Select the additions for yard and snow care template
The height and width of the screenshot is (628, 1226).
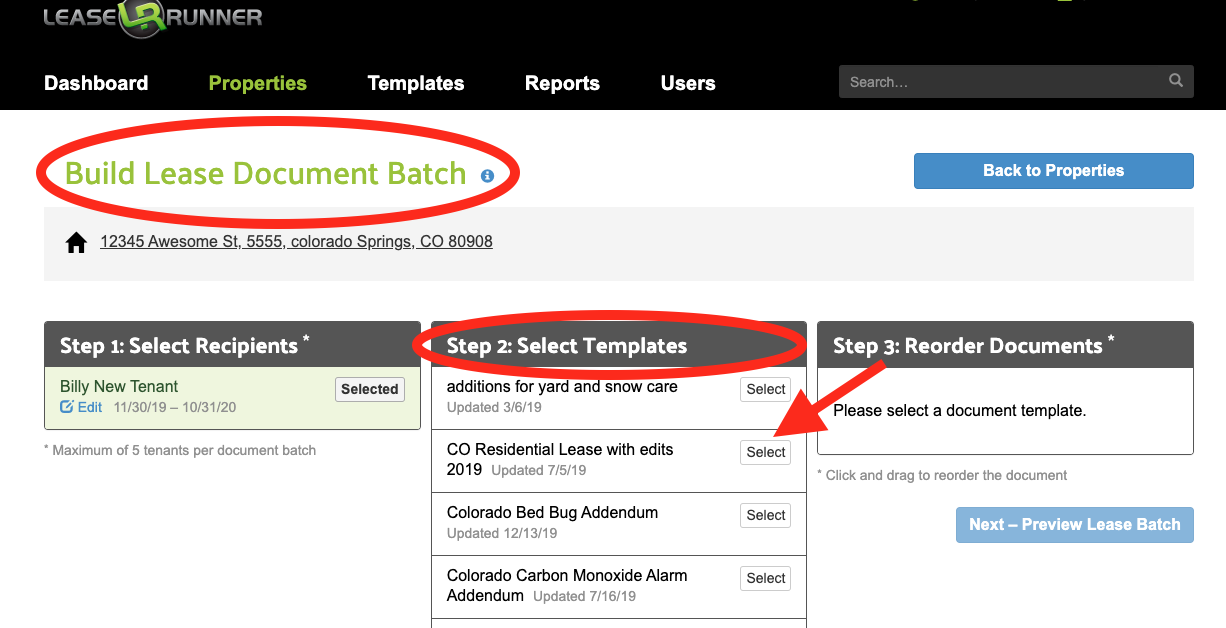tap(765, 389)
